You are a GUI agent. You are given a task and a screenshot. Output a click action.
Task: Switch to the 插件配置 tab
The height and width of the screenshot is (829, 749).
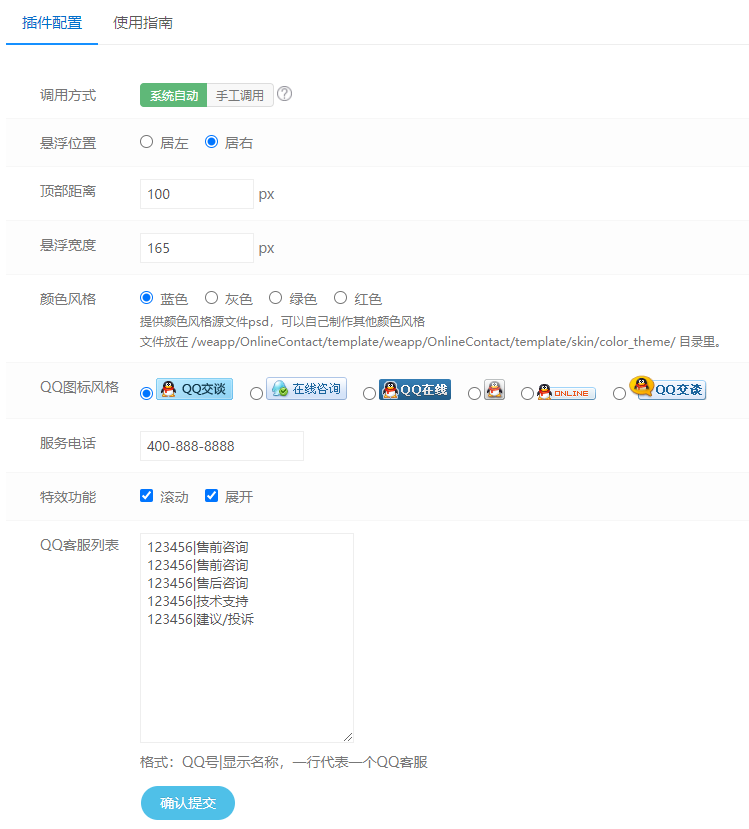pos(52,23)
